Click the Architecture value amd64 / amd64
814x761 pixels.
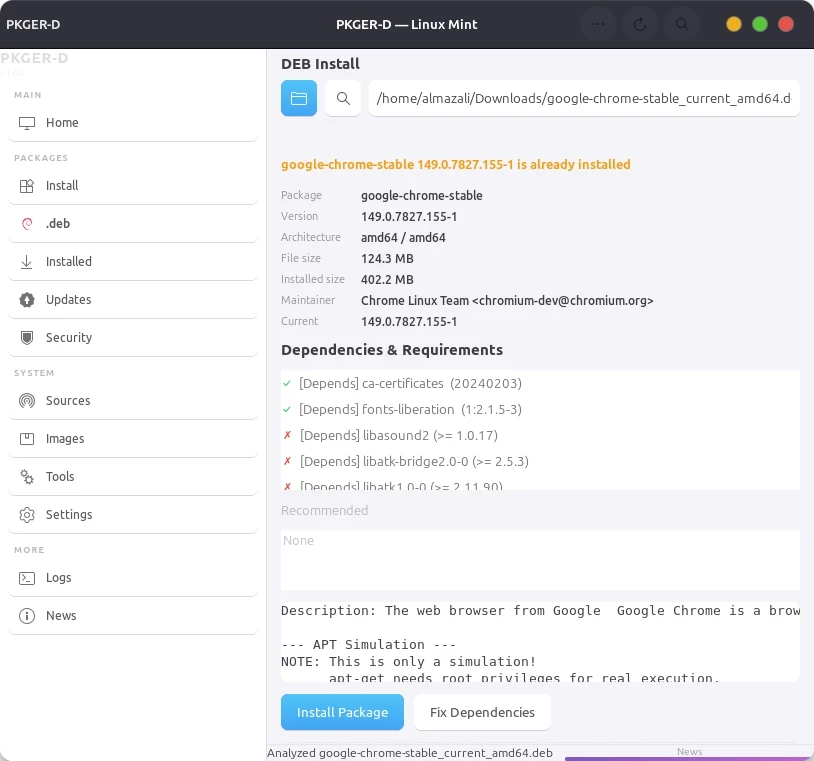tap(403, 238)
